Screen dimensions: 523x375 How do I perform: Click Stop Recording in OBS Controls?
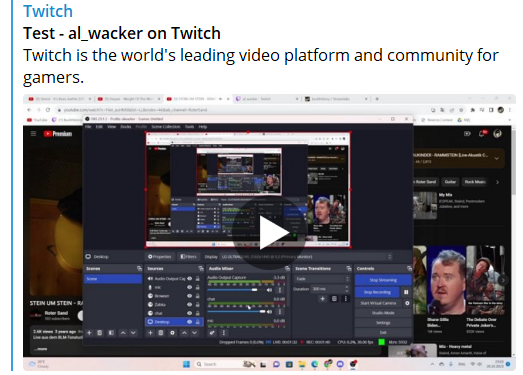[x=377, y=292]
